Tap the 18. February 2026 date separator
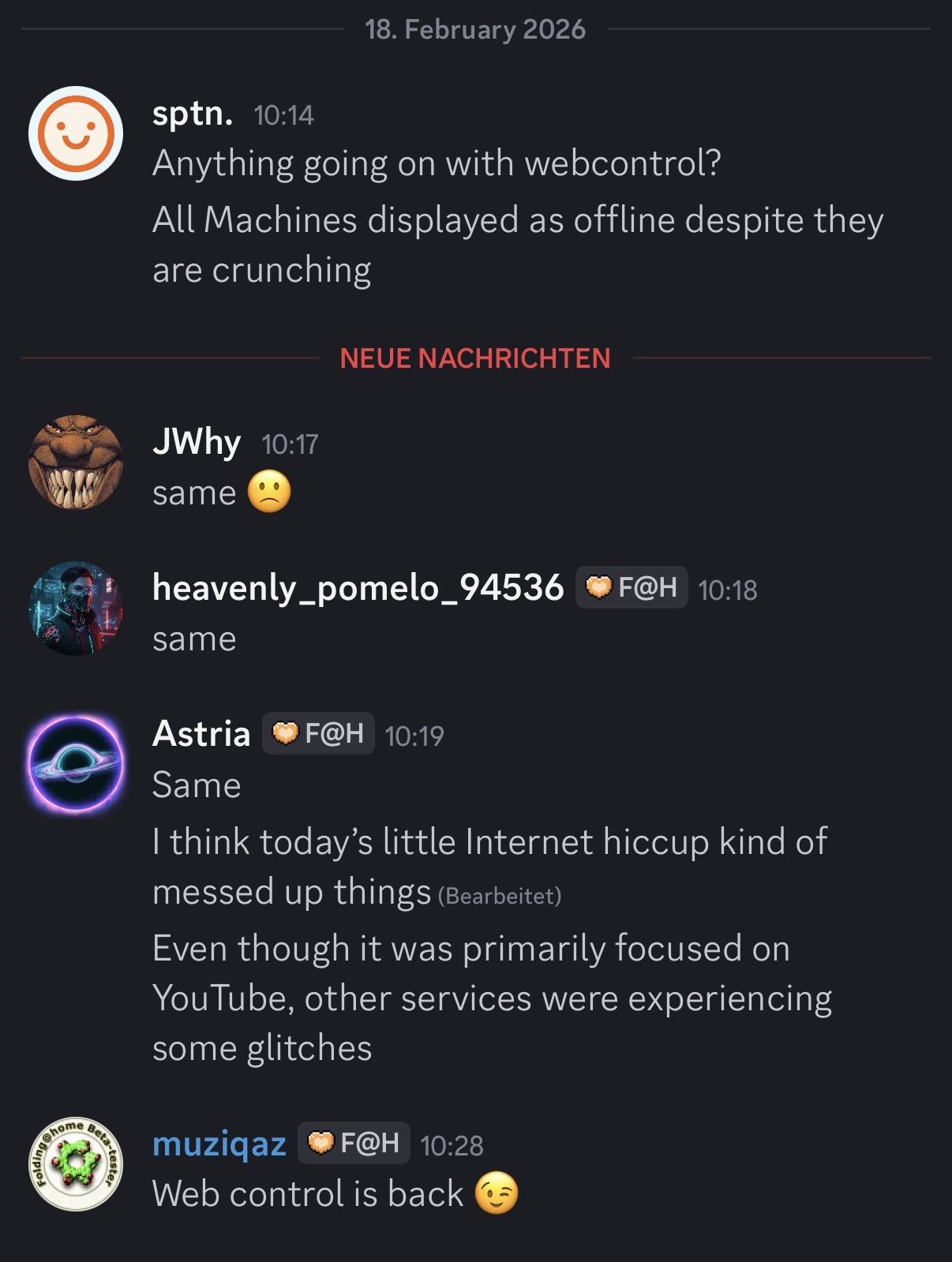This screenshot has height=1262, width=952. [x=475, y=30]
